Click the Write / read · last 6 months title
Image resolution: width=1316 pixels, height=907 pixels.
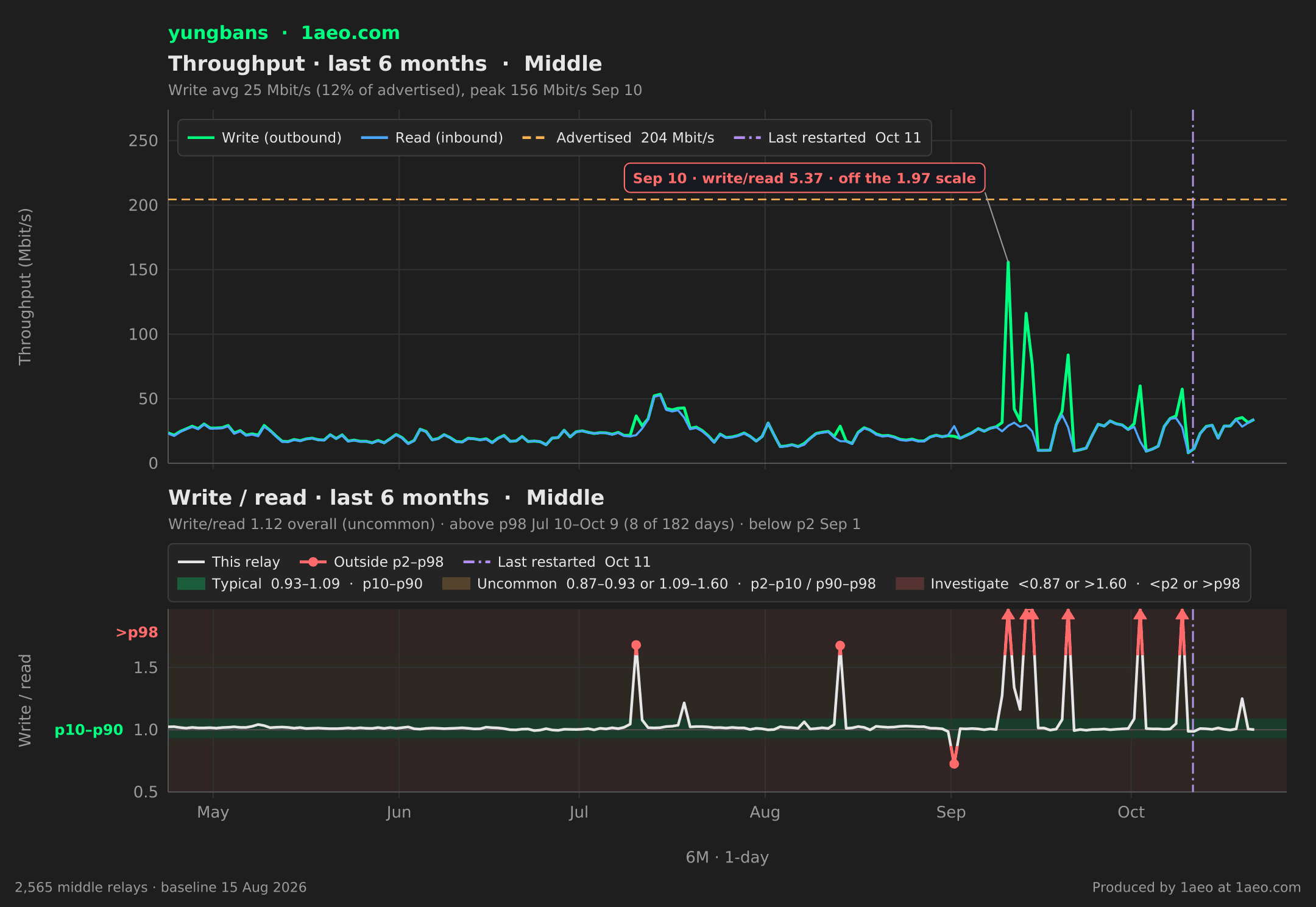click(x=386, y=497)
